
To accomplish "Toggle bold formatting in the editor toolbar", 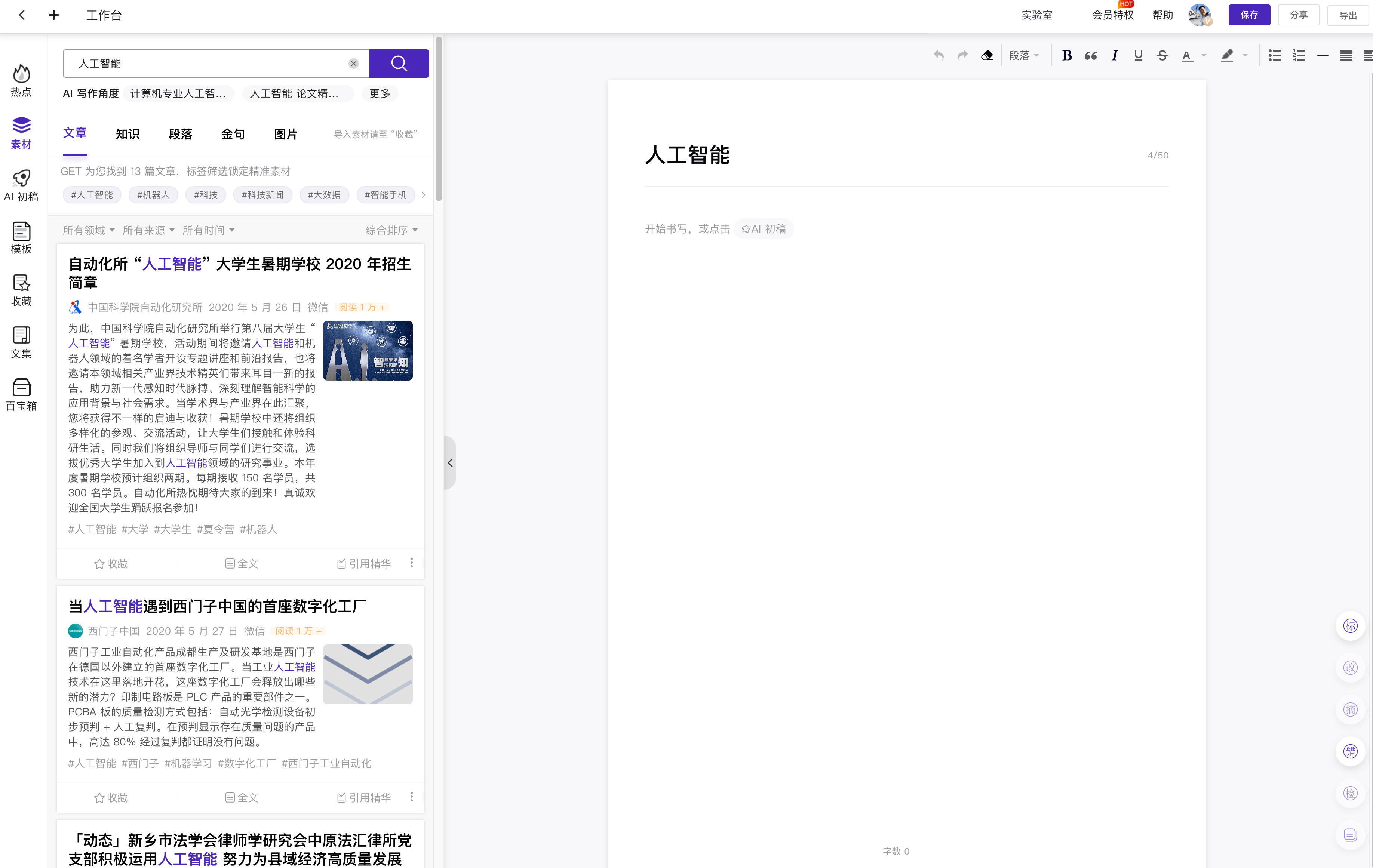I will [x=1068, y=55].
